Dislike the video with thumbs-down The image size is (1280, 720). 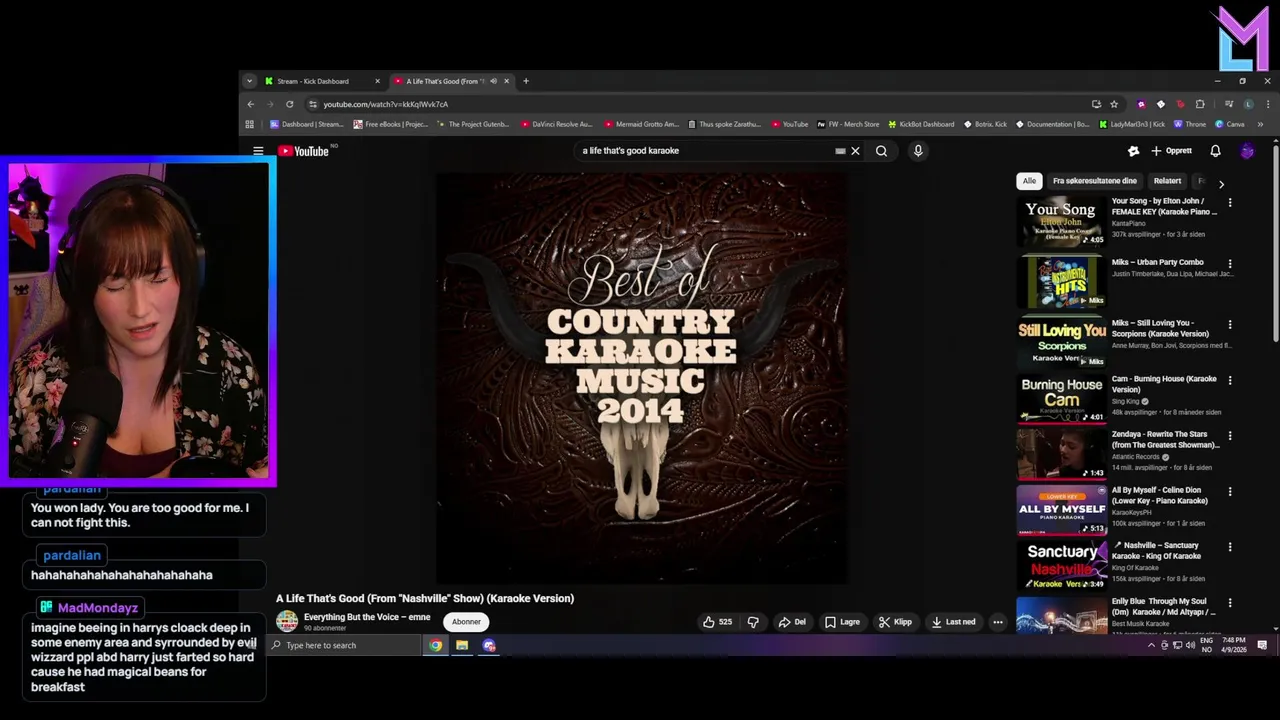(x=753, y=622)
